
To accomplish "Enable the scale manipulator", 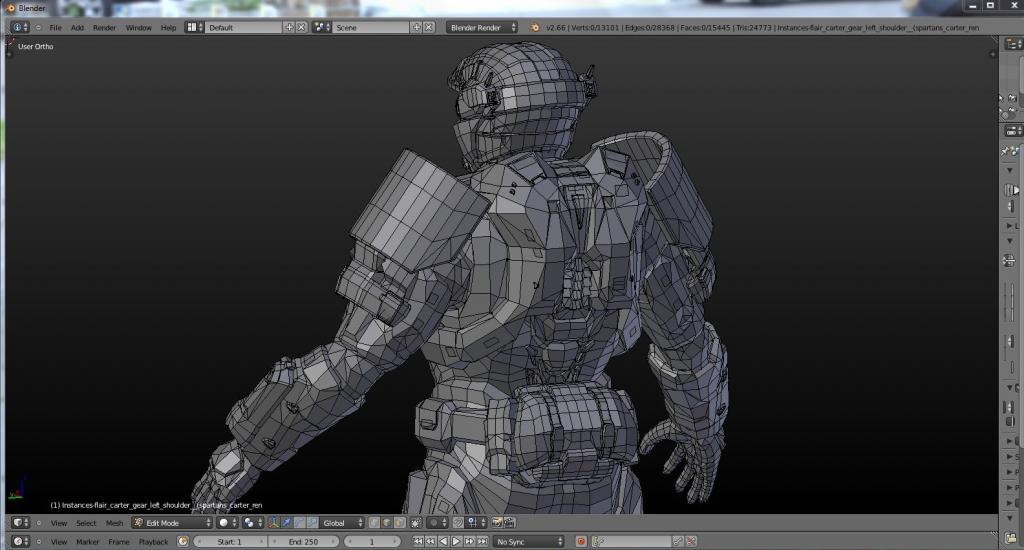I will (x=312, y=523).
